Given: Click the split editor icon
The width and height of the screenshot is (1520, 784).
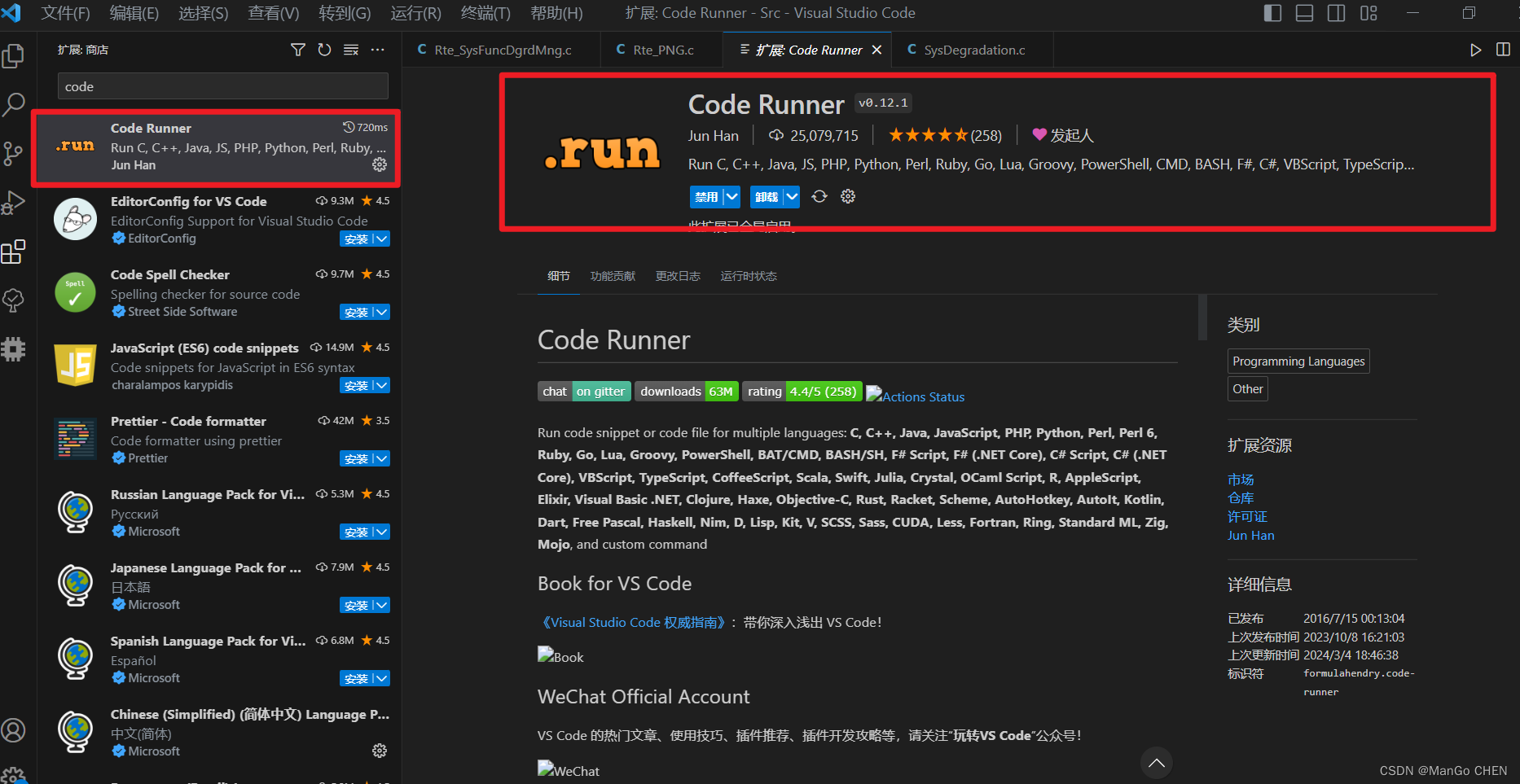Looking at the screenshot, I should (x=1503, y=50).
